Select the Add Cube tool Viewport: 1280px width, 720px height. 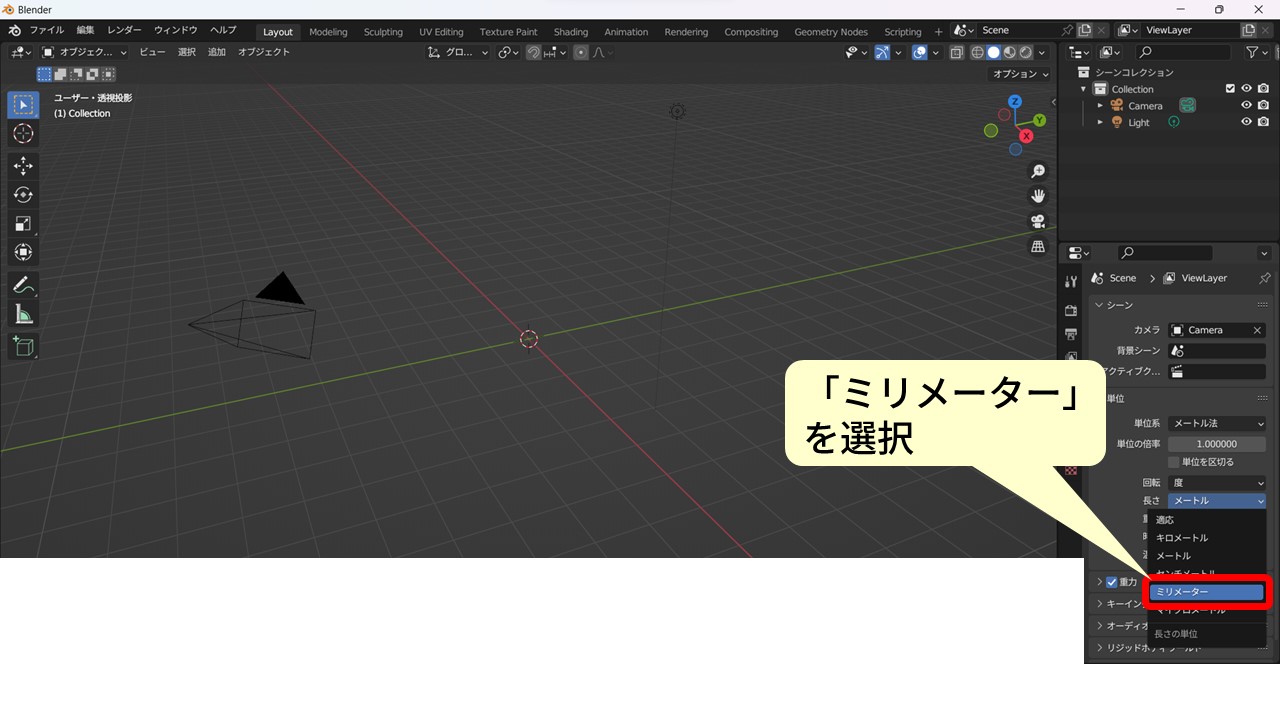(x=23, y=347)
